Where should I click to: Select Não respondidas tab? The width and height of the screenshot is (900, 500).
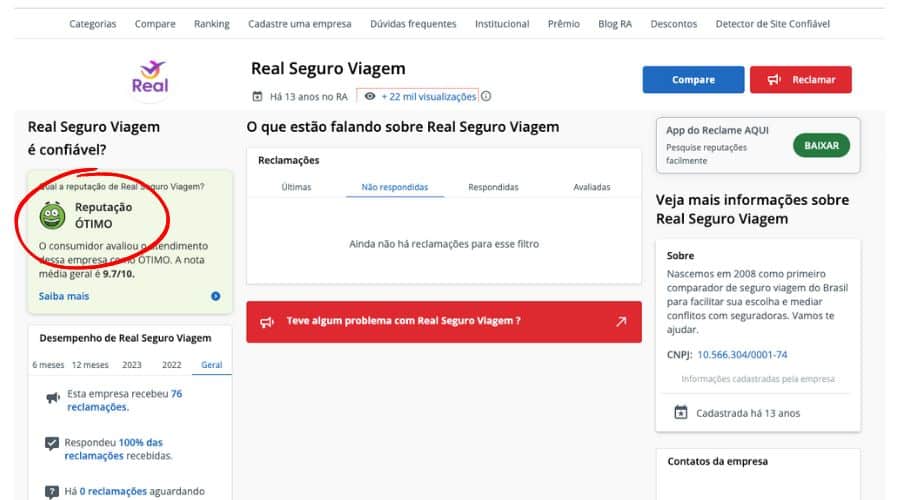pos(395,187)
